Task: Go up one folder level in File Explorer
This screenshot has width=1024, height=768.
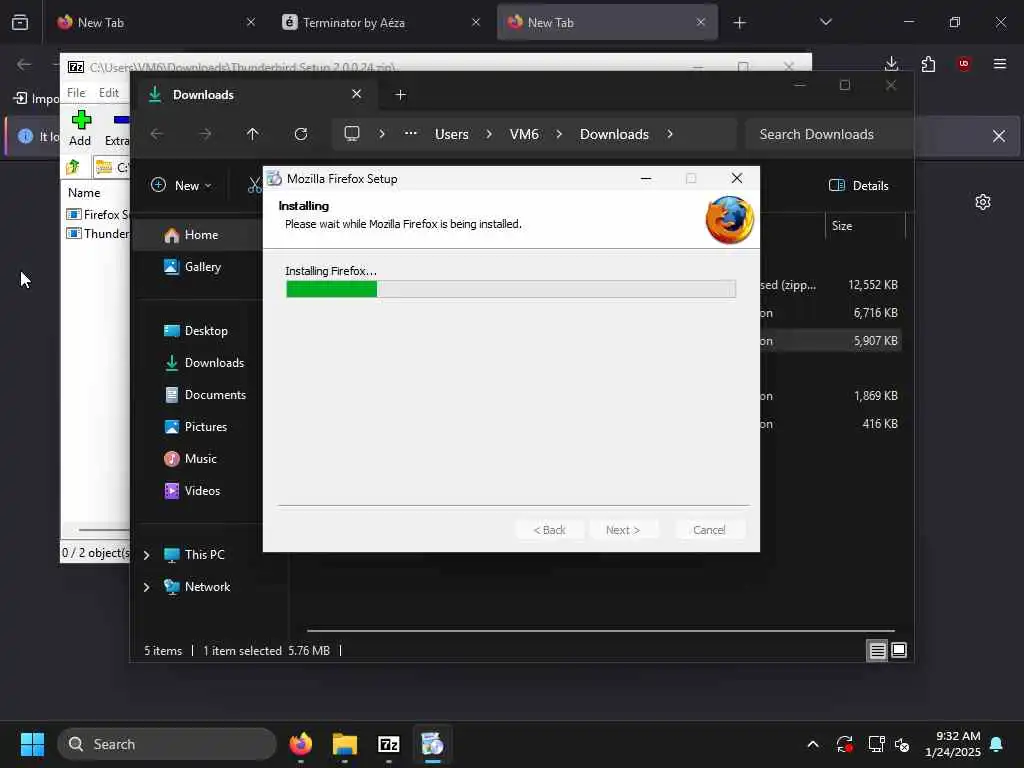Action: 253,134
